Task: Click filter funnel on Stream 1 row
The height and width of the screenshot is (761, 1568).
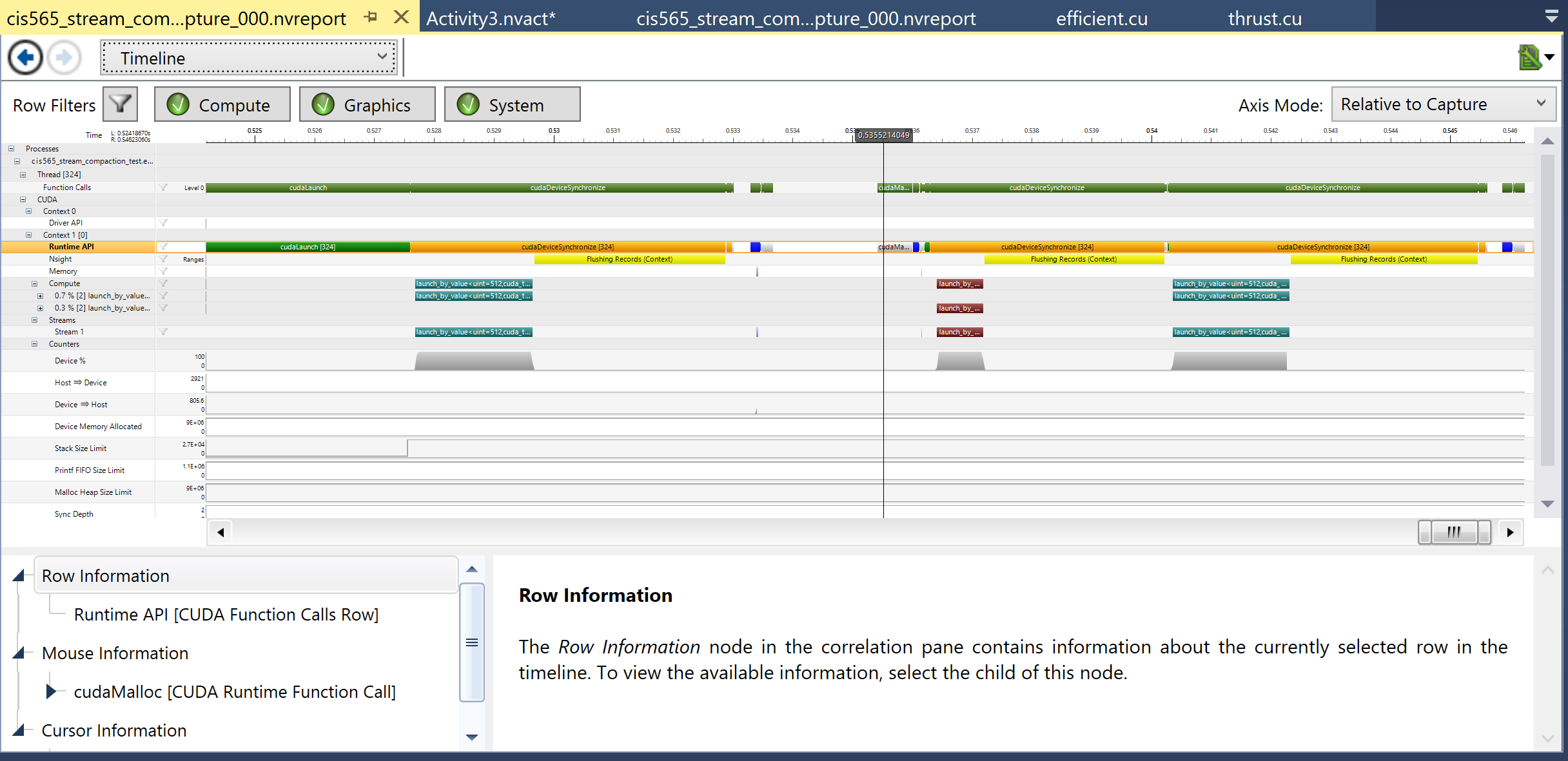Action: (x=164, y=332)
